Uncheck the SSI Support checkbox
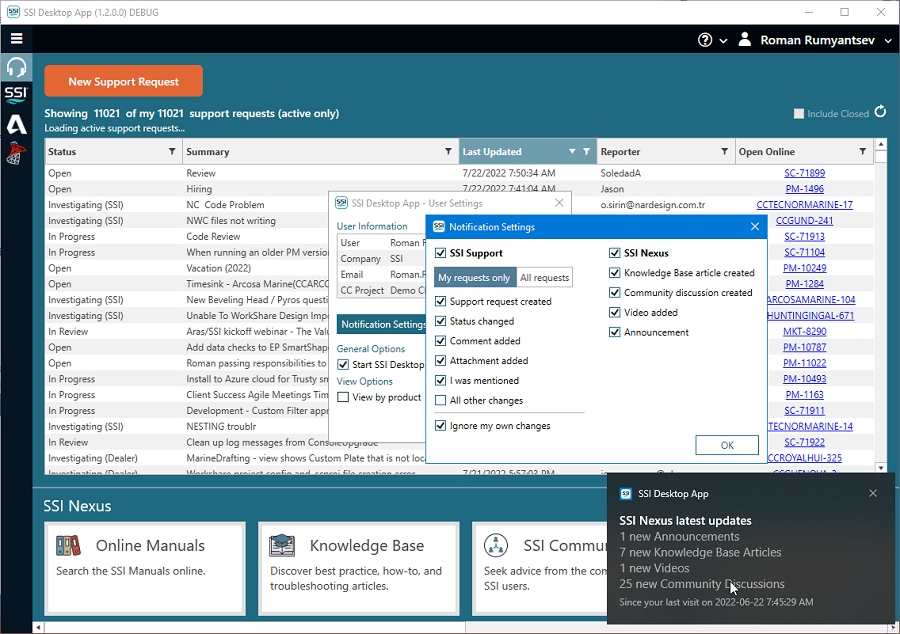The width and height of the screenshot is (900, 634). pyautogui.click(x=440, y=253)
